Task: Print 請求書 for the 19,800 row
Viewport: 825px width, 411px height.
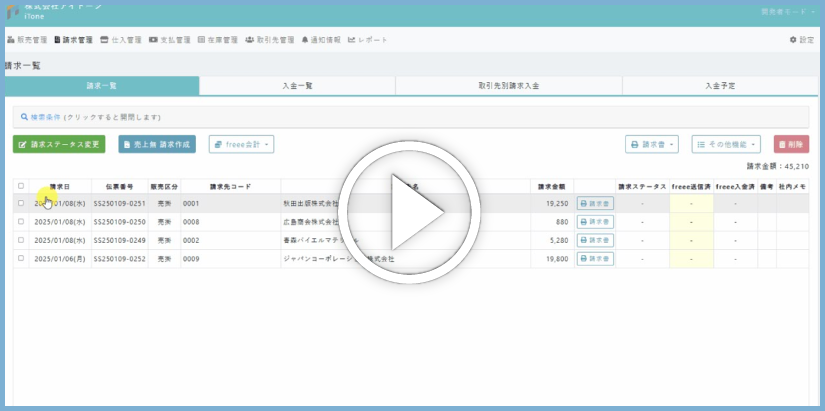Action: pyautogui.click(x=595, y=258)
